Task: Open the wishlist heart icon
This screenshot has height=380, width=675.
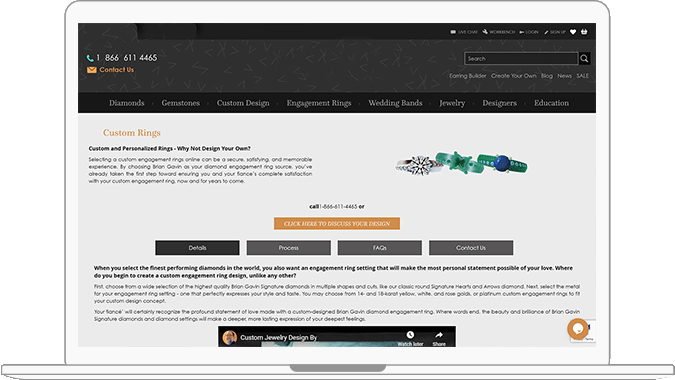Action: (573, 32)
